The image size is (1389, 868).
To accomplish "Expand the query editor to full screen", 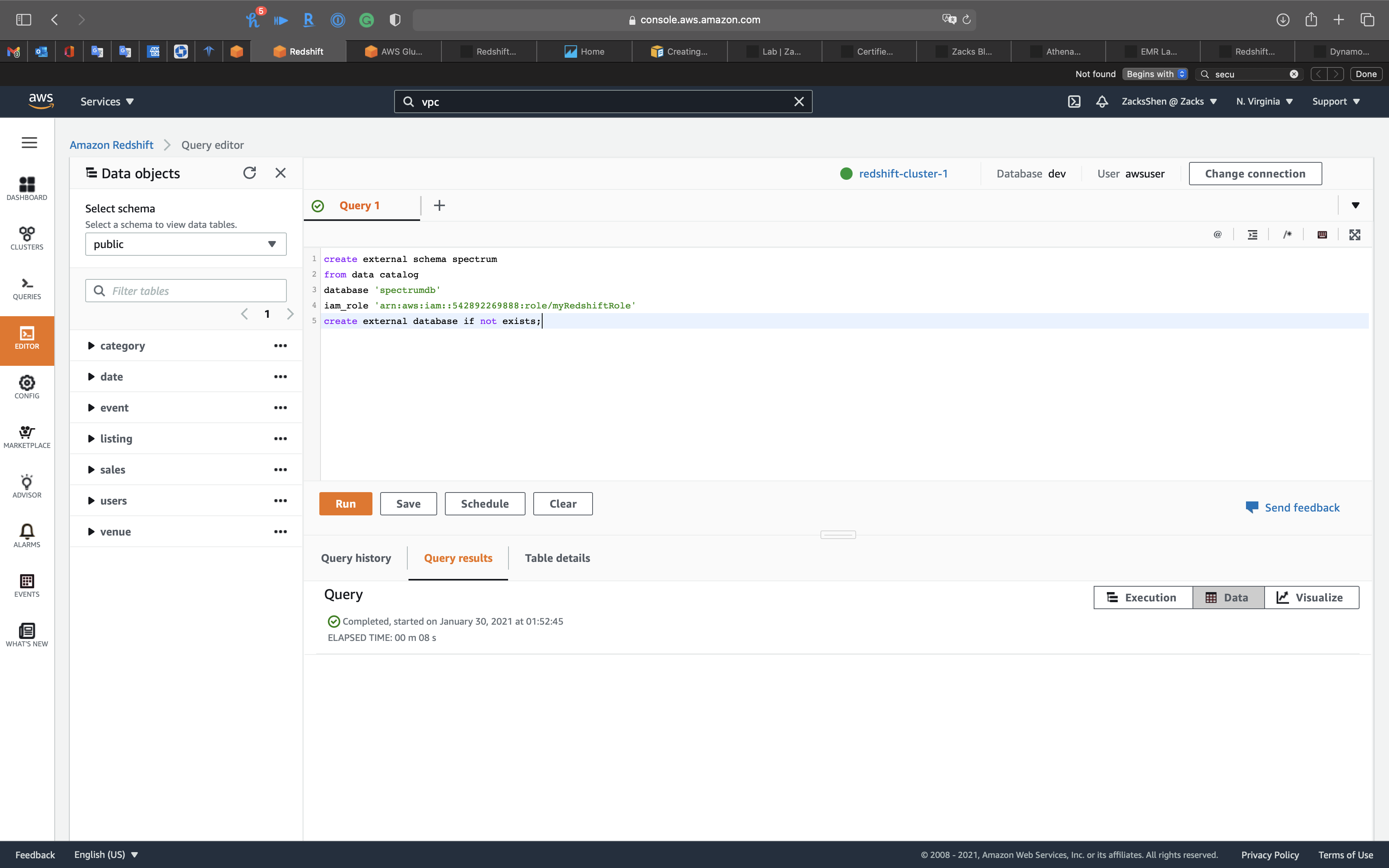I will pos(1355,234).
